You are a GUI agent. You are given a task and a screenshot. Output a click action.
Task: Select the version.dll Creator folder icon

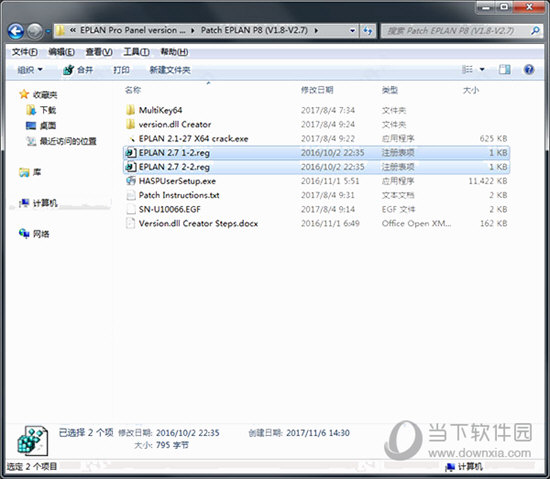coord(130,124)
